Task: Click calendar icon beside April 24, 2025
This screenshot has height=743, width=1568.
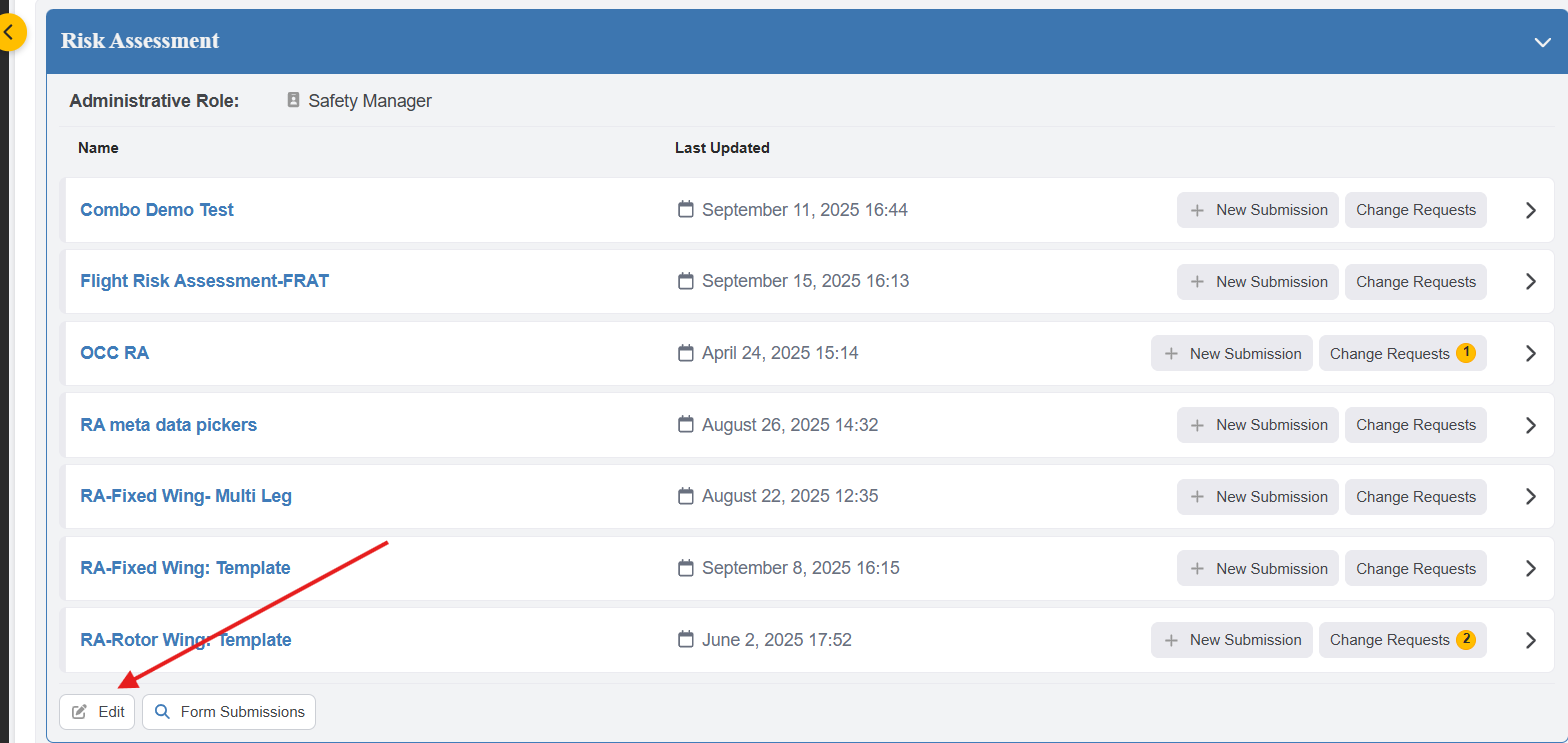Action: 686,353
